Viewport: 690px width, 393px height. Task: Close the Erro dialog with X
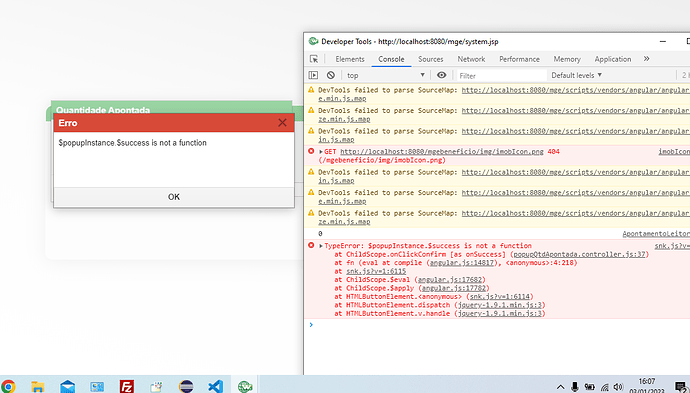pos(283,123)
